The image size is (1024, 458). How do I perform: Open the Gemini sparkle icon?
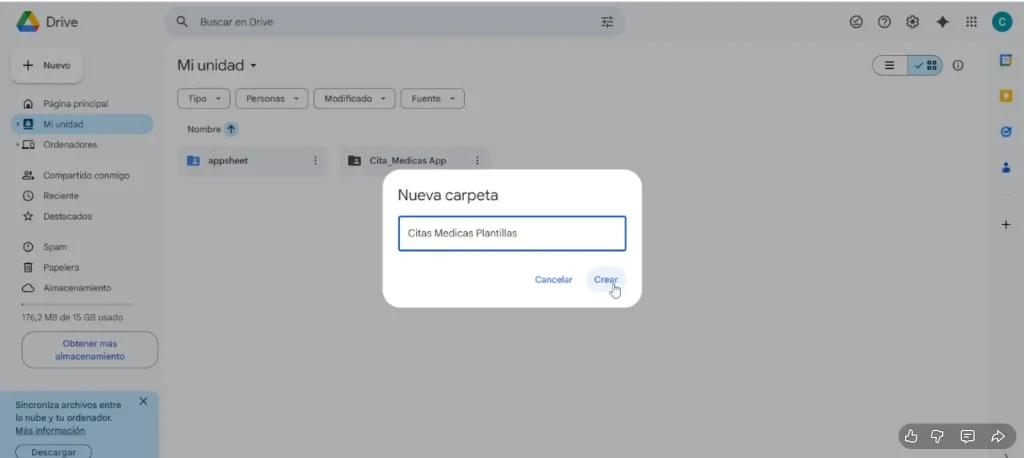[x=942, y=22]
